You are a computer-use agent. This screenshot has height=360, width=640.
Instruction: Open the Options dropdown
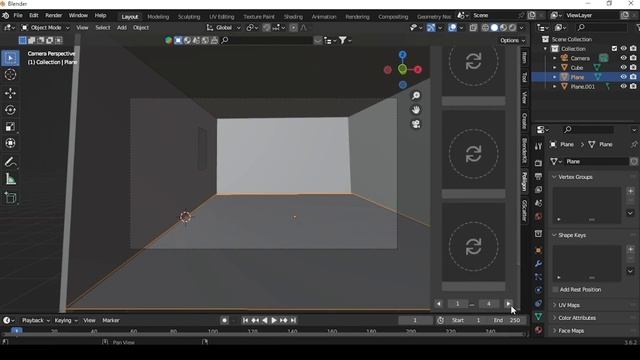pyautogui.click(x=512, y=40)
